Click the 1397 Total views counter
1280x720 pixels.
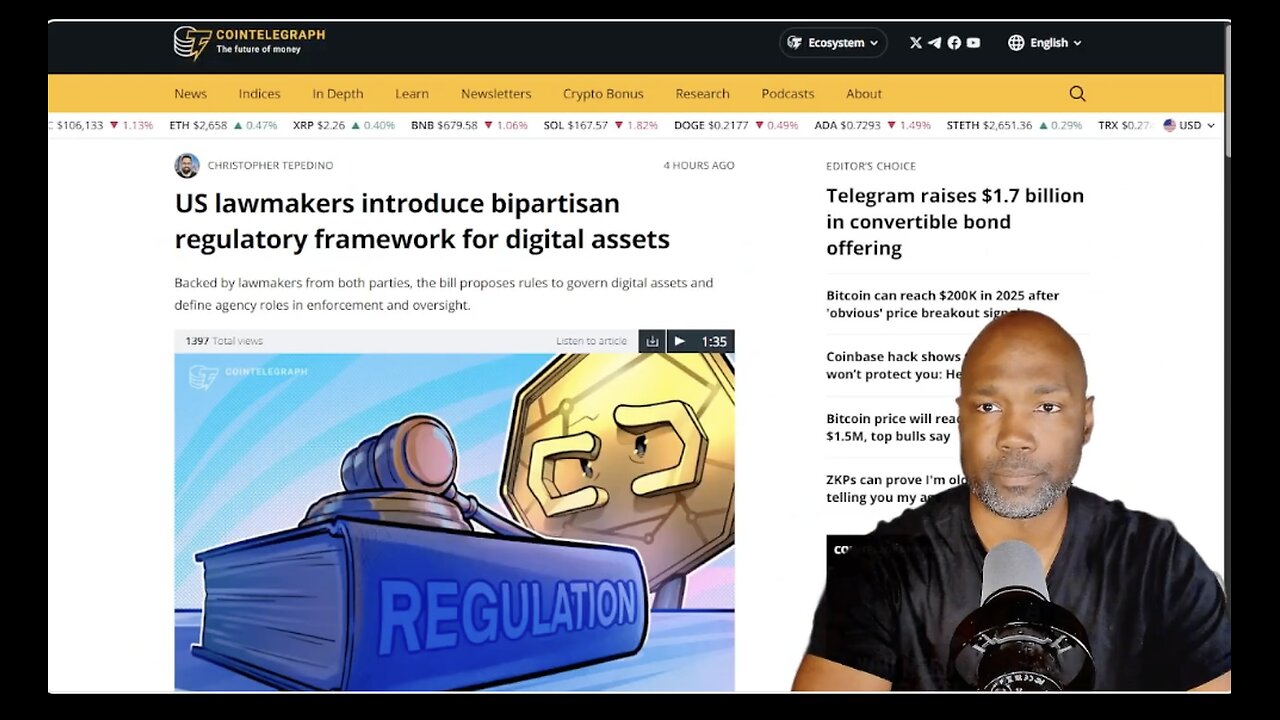click(x=224, y=341)
